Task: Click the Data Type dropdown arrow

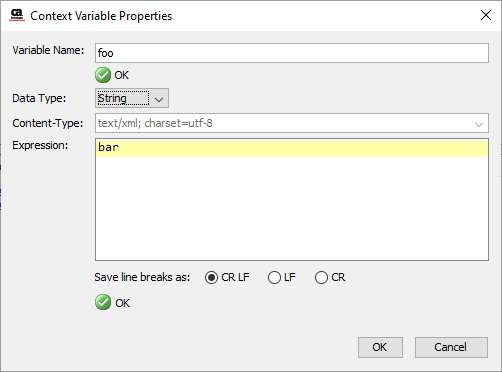Action: tap(159, 99)
